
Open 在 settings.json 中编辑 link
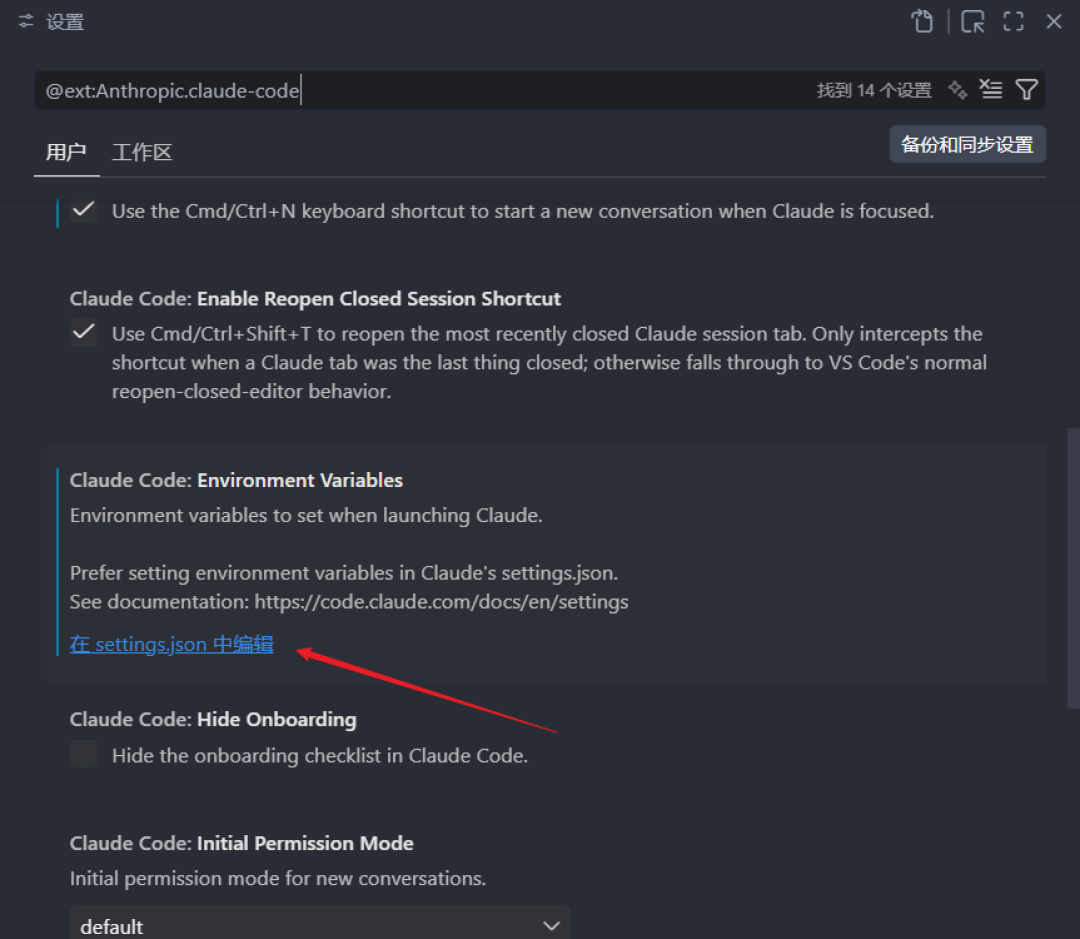click(172, 644)
